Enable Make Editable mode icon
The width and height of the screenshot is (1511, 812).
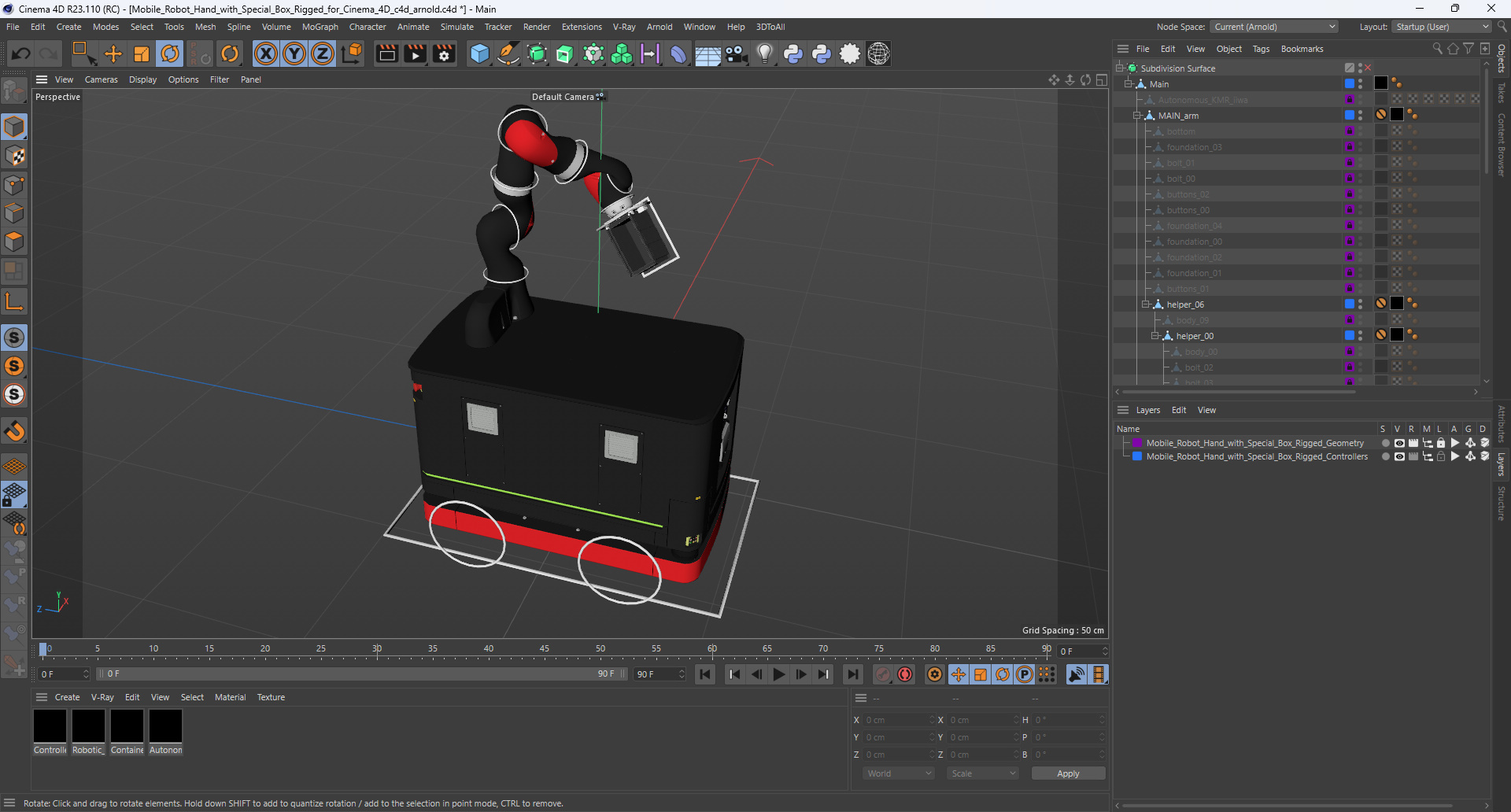point(14,92)
